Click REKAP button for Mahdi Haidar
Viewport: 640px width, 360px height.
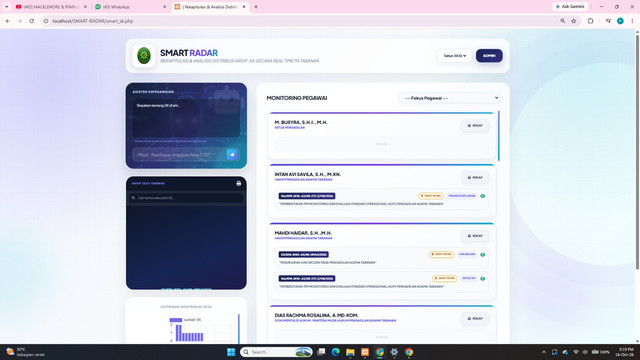pos(475,236)
